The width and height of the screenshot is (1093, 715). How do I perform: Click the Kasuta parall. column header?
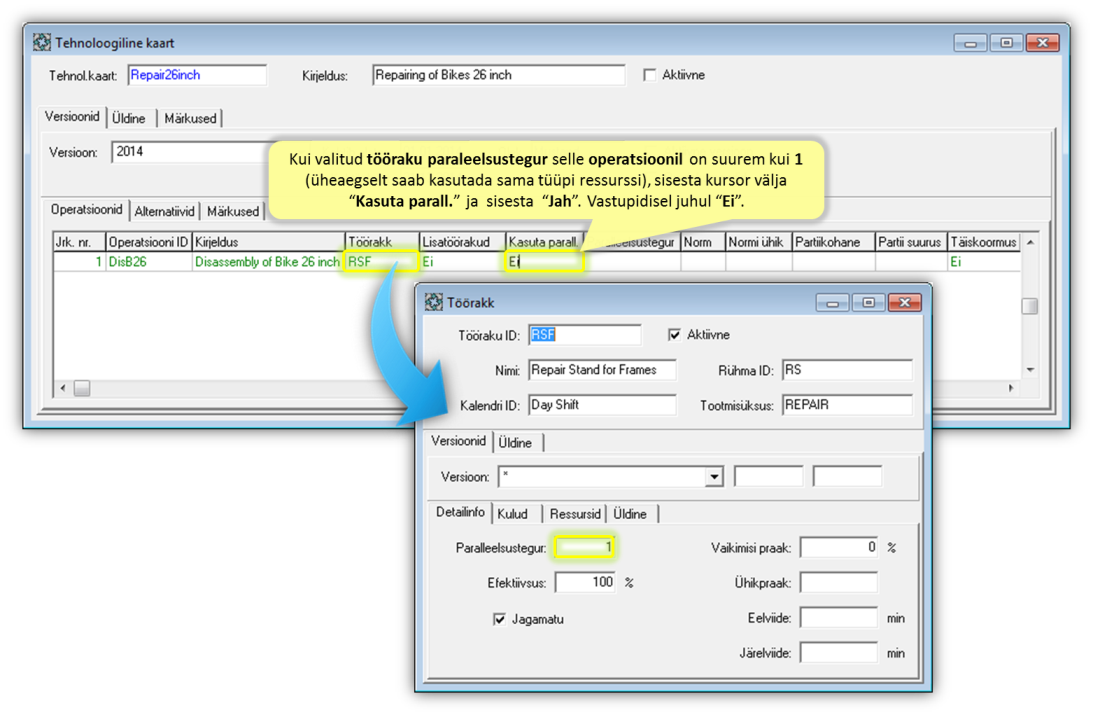tap(544, 242)
